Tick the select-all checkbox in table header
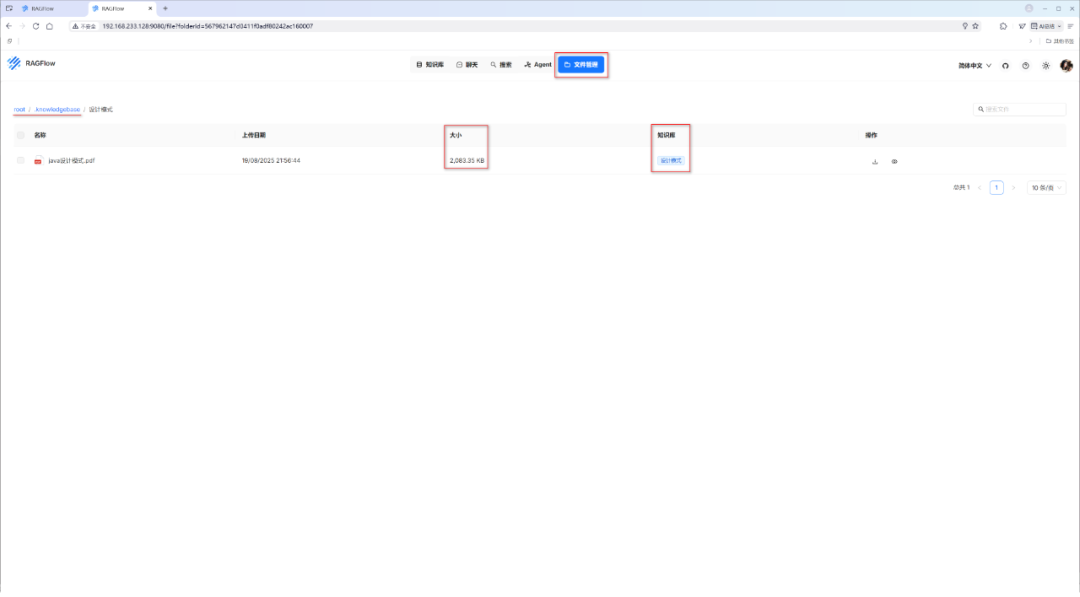The image size is (1080, 597). click(21, 135)
